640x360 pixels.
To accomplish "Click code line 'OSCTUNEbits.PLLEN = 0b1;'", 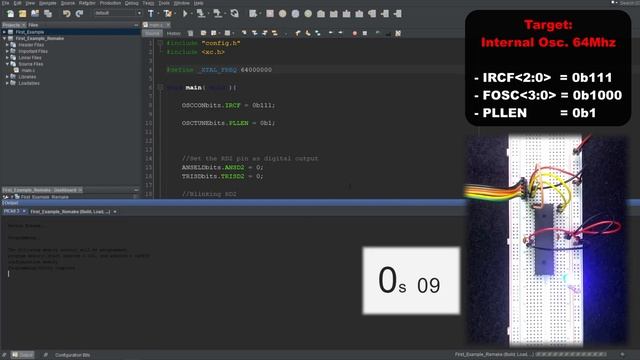I will [x=228, y=123].
